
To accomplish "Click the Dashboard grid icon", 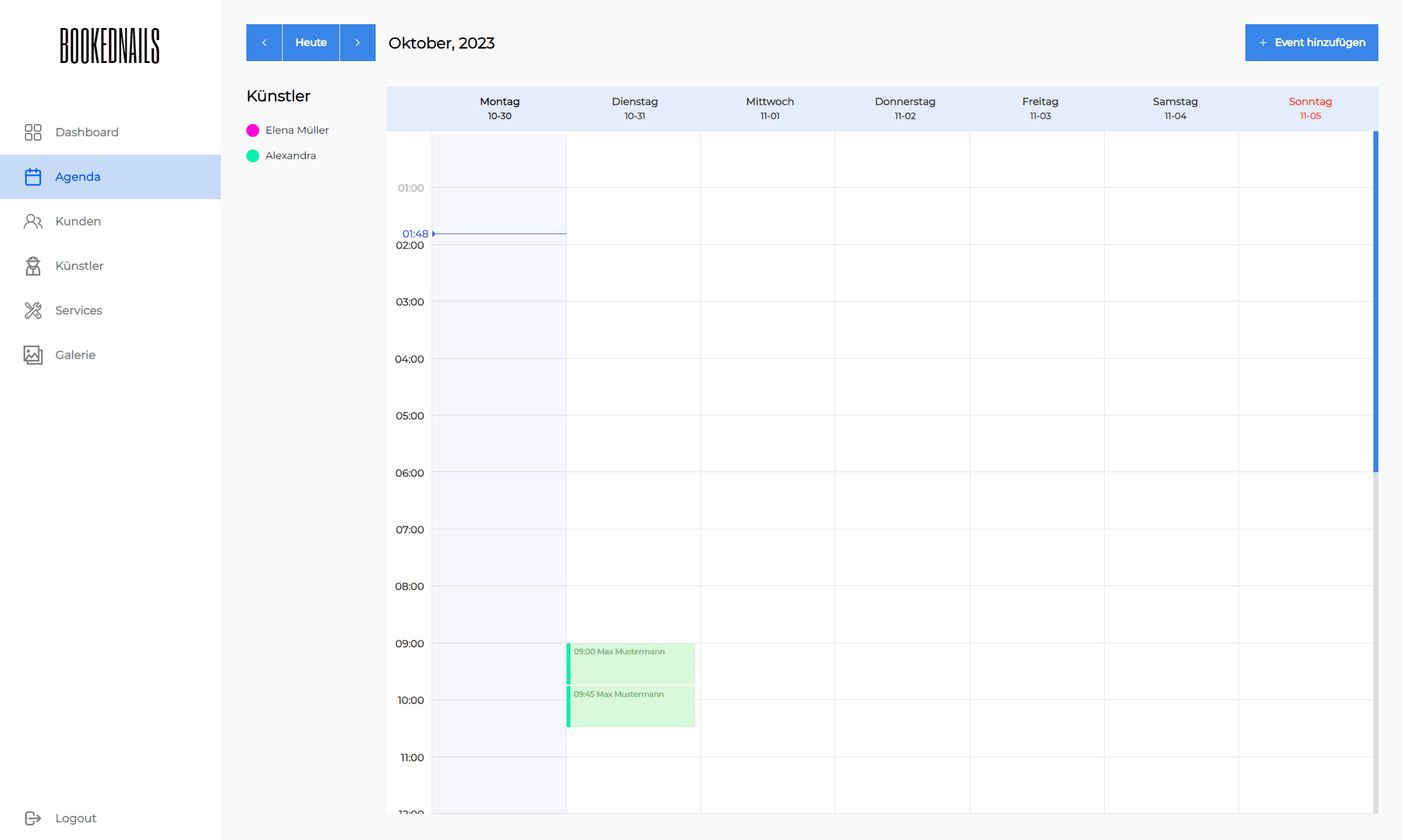I will point(33,132).
